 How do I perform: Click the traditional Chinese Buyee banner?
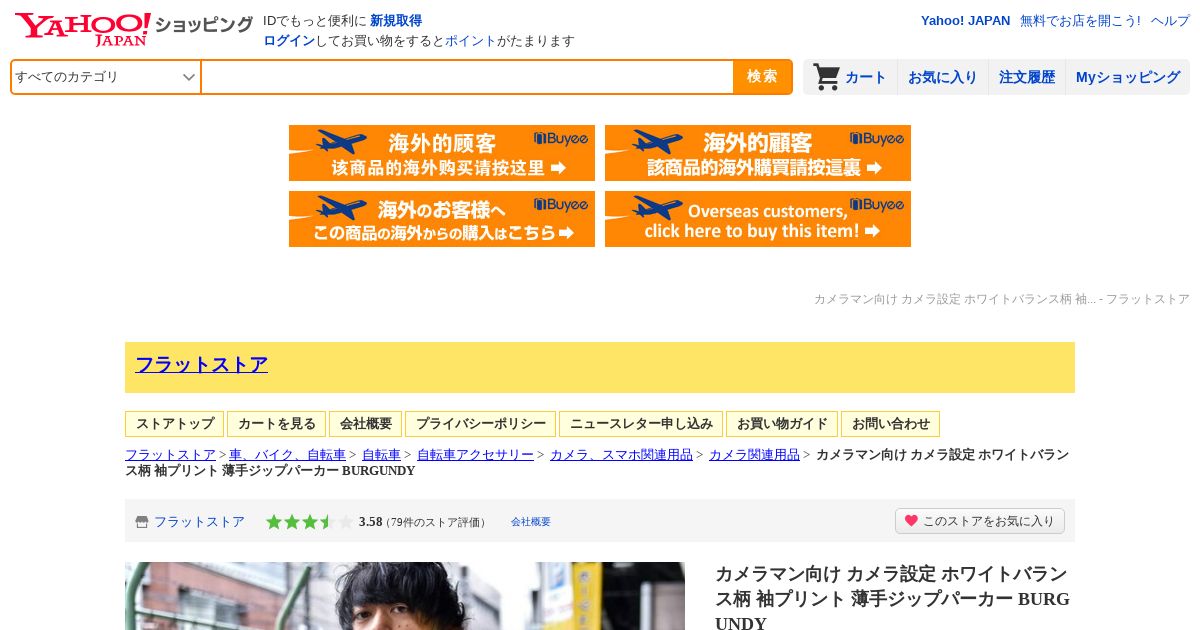[758, 153]
